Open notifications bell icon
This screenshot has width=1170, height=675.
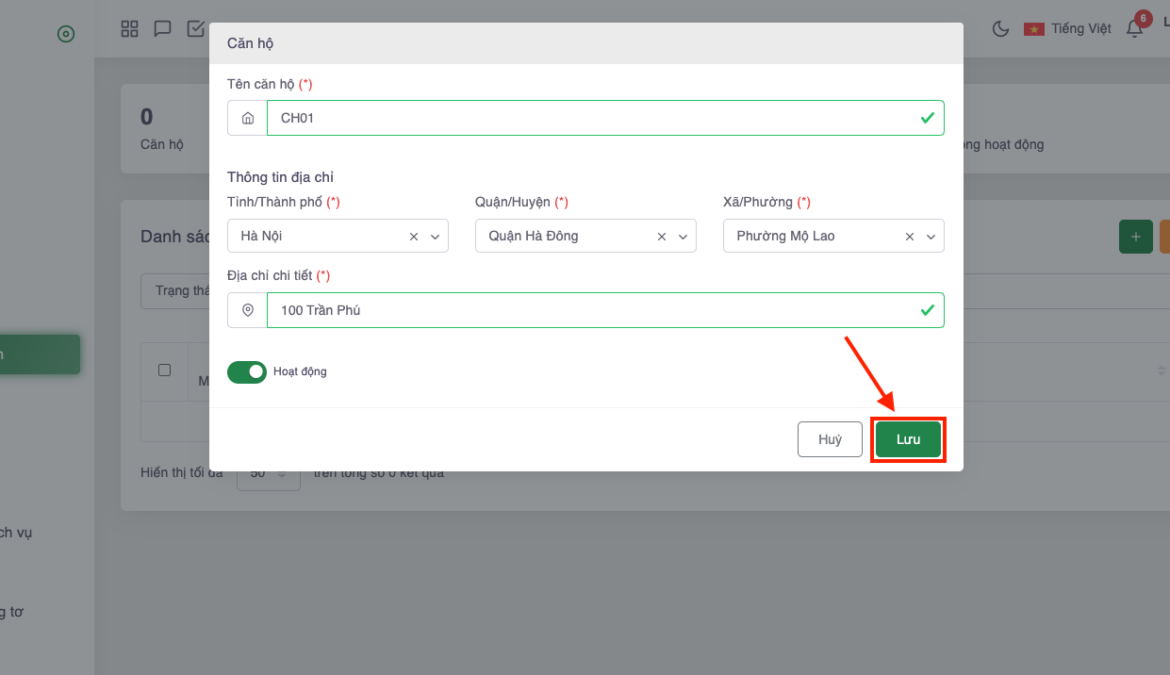pyautogui.click(x=1134, y=29)
